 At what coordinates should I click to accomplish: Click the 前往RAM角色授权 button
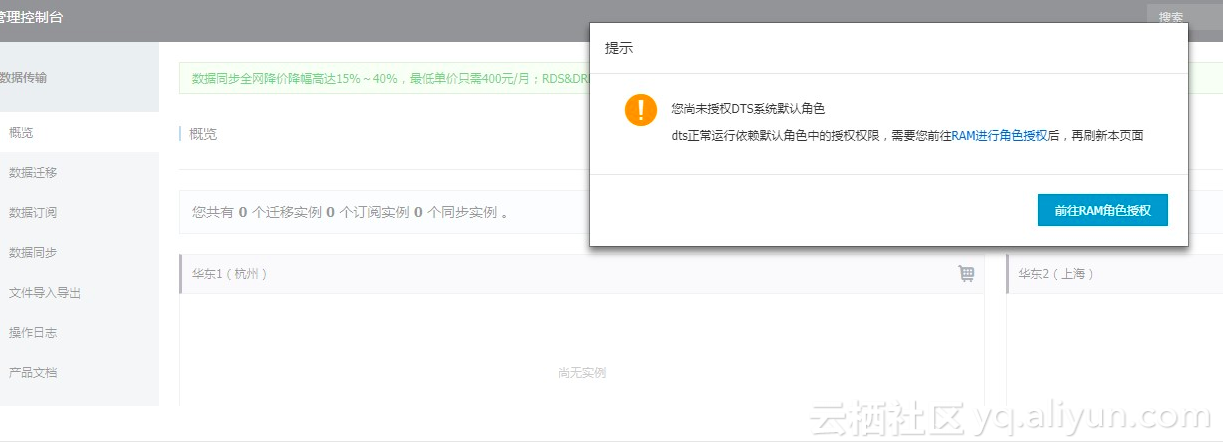pyautogui.click(x=1103, y=210)
